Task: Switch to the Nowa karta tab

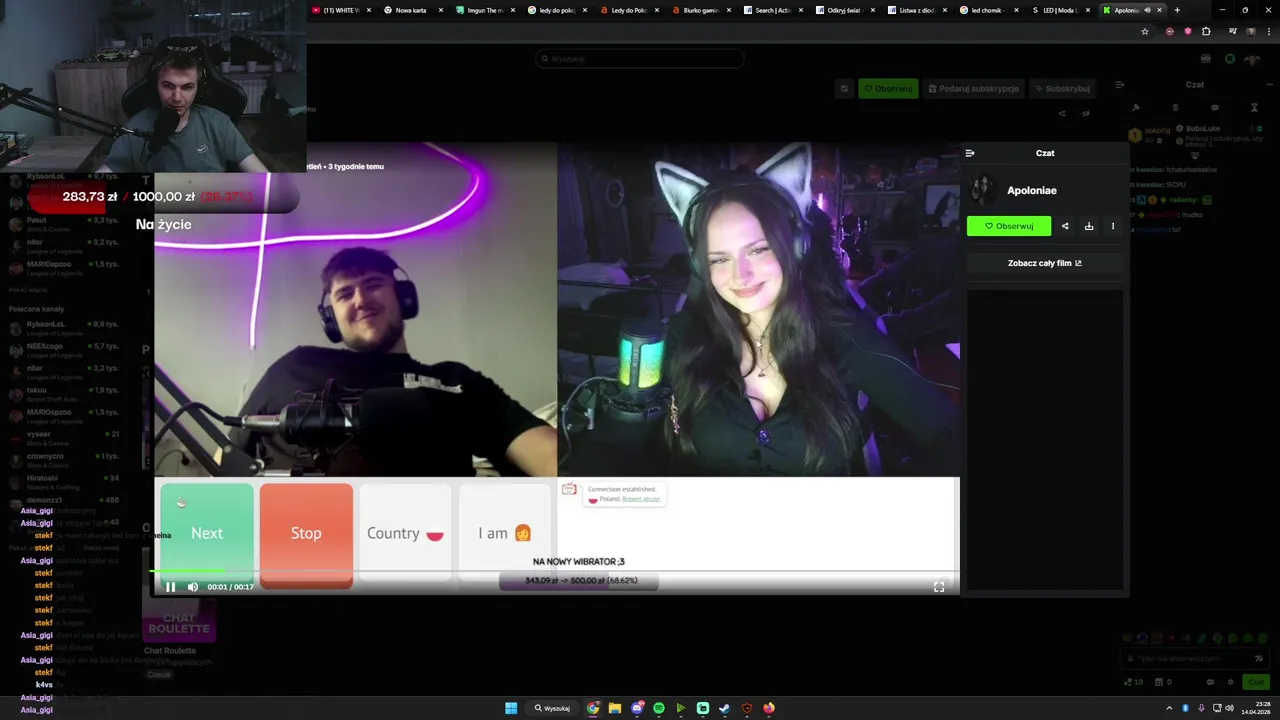Action: [411, 10]
